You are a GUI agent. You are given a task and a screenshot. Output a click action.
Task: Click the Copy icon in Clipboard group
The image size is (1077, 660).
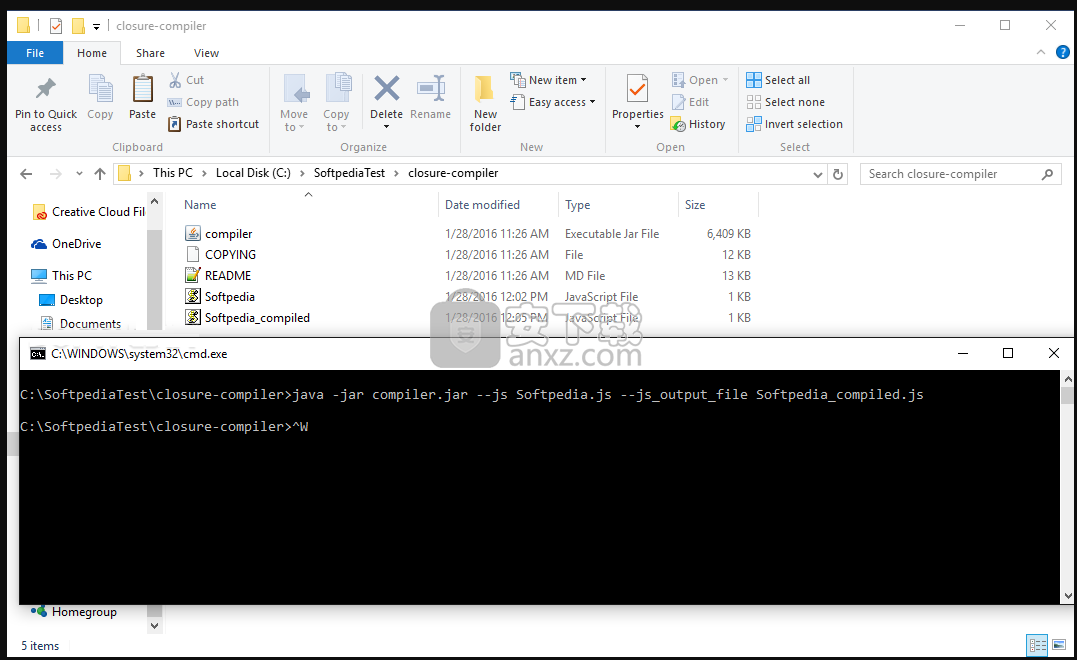(100, 89)
